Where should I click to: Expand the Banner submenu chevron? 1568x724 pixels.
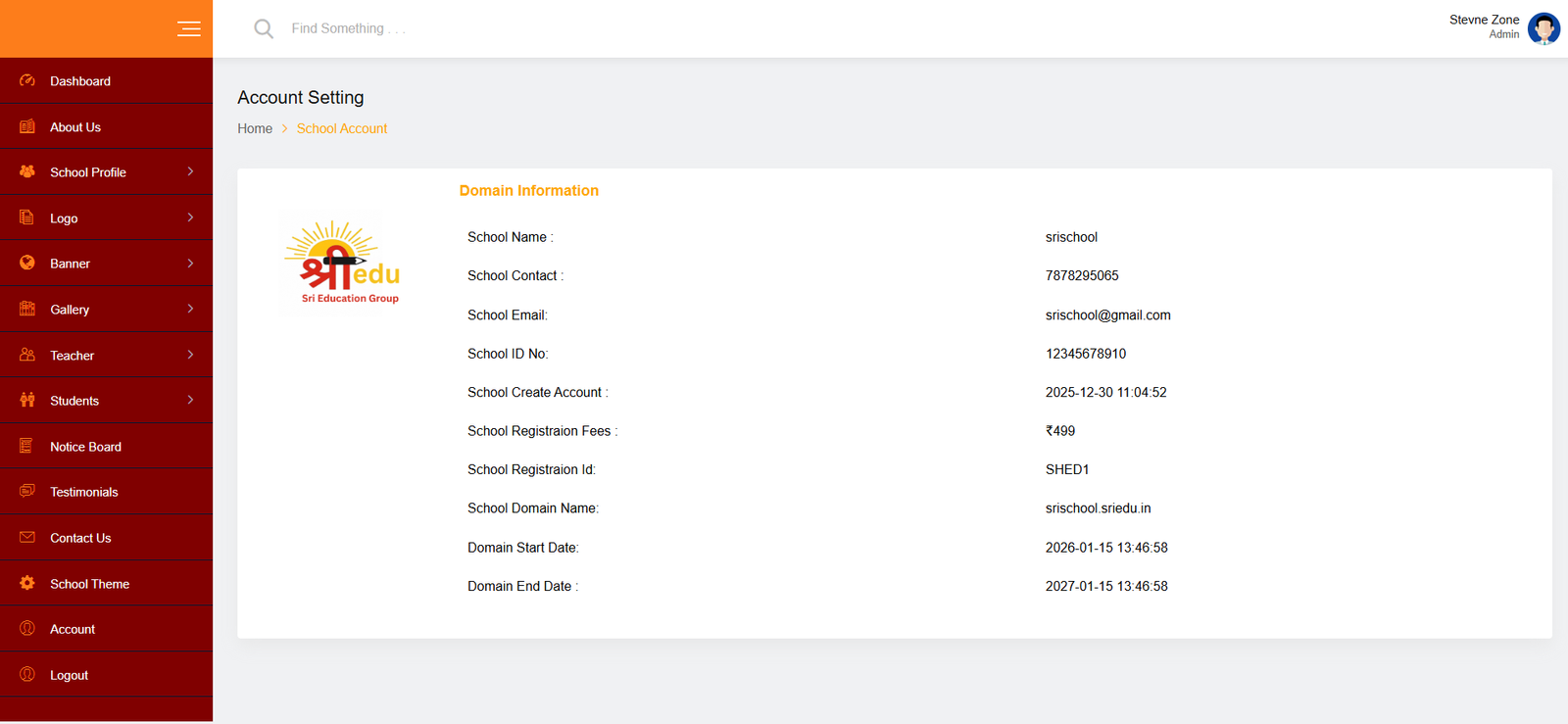pos(190,263)
